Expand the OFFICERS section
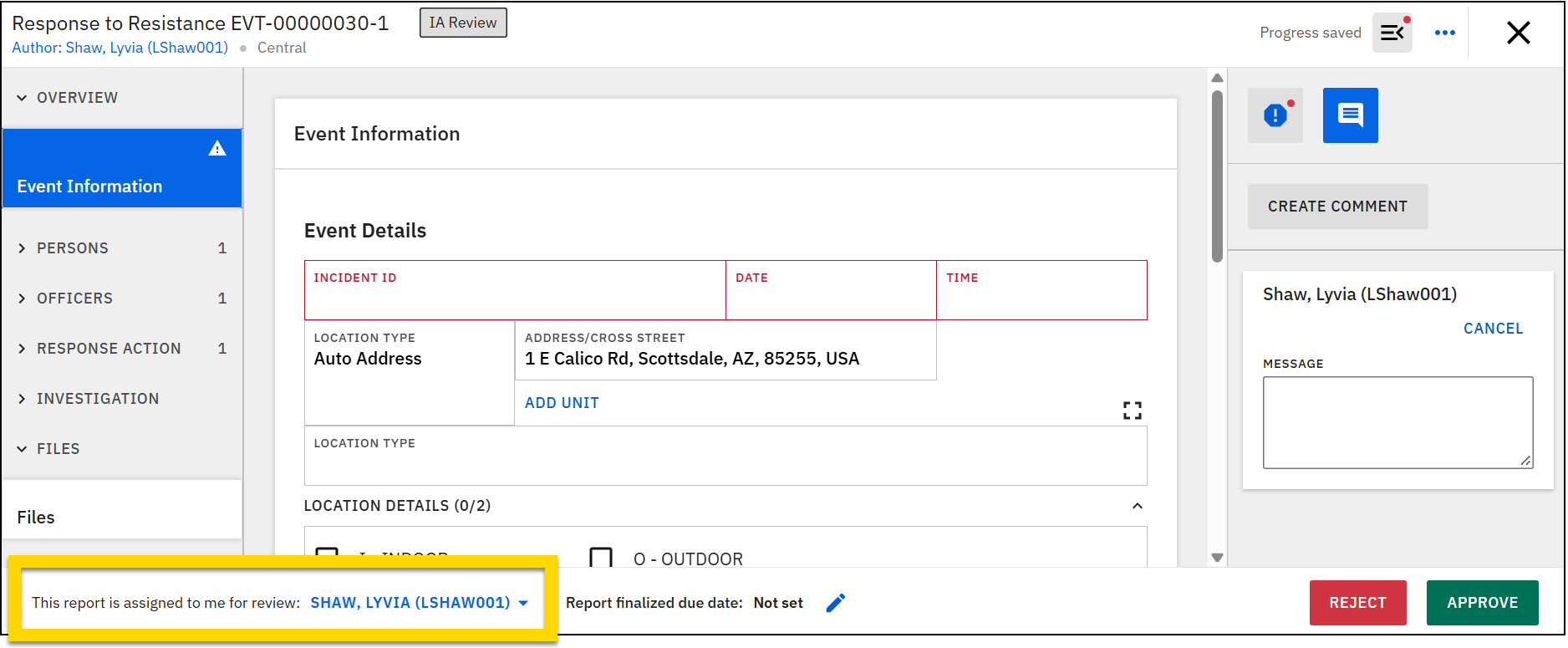 74,298
